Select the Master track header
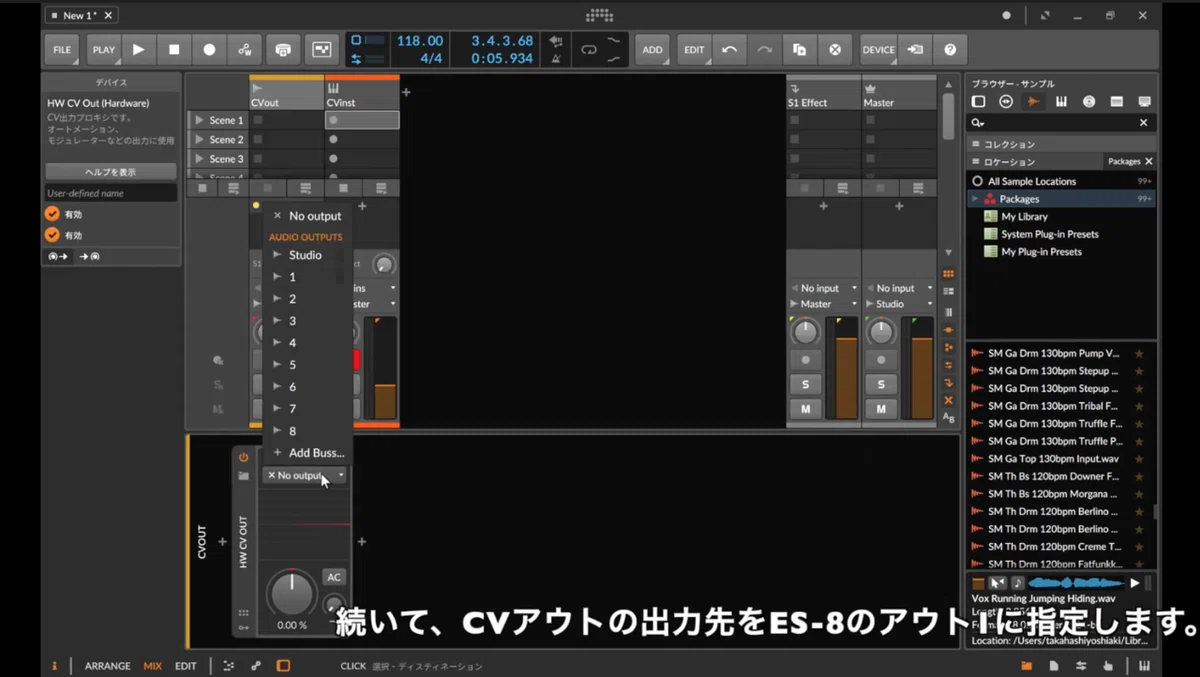The width and height of the screenshot is (1200, 677). (x=898, y=95)
